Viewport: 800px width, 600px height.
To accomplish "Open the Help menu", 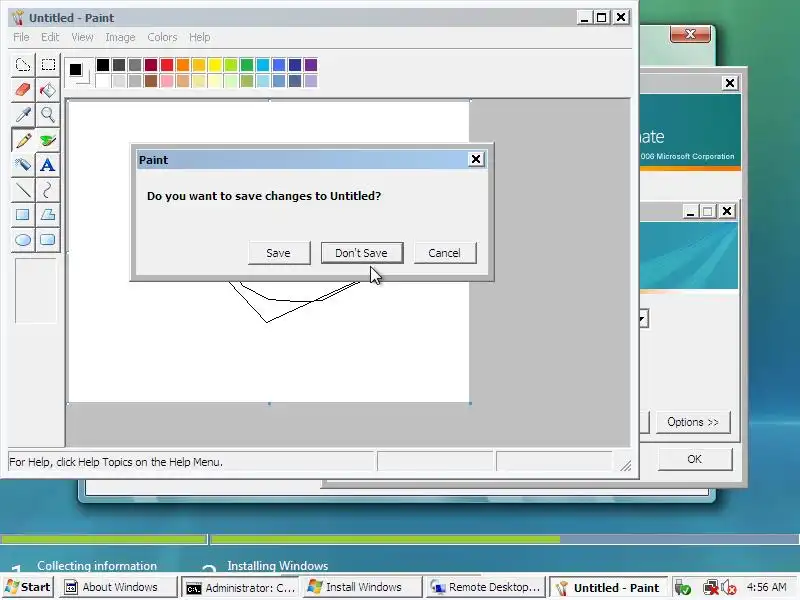I will [199, 37].
